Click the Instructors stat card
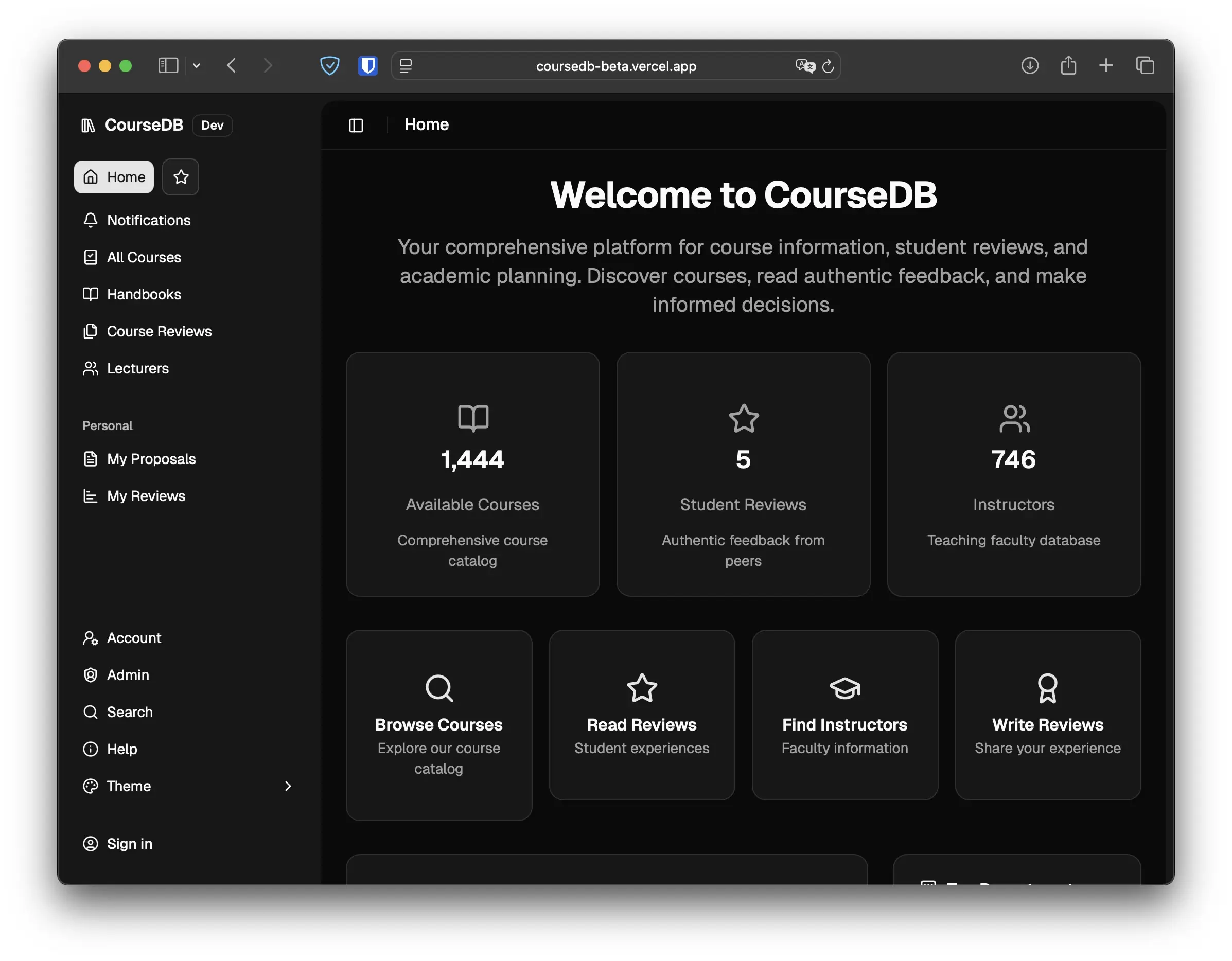The width and height of the screenshot is (1232, 961). coord(1014,474)
